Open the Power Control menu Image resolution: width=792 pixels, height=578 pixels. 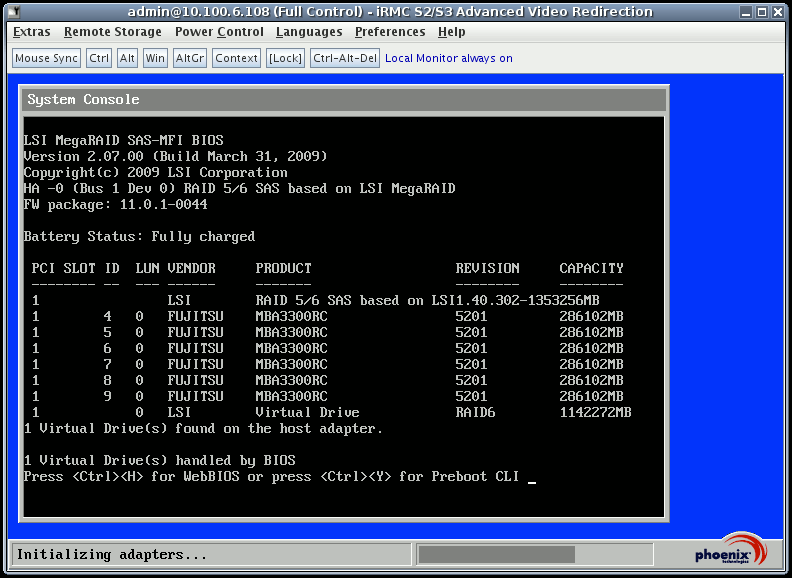[219, 32]
